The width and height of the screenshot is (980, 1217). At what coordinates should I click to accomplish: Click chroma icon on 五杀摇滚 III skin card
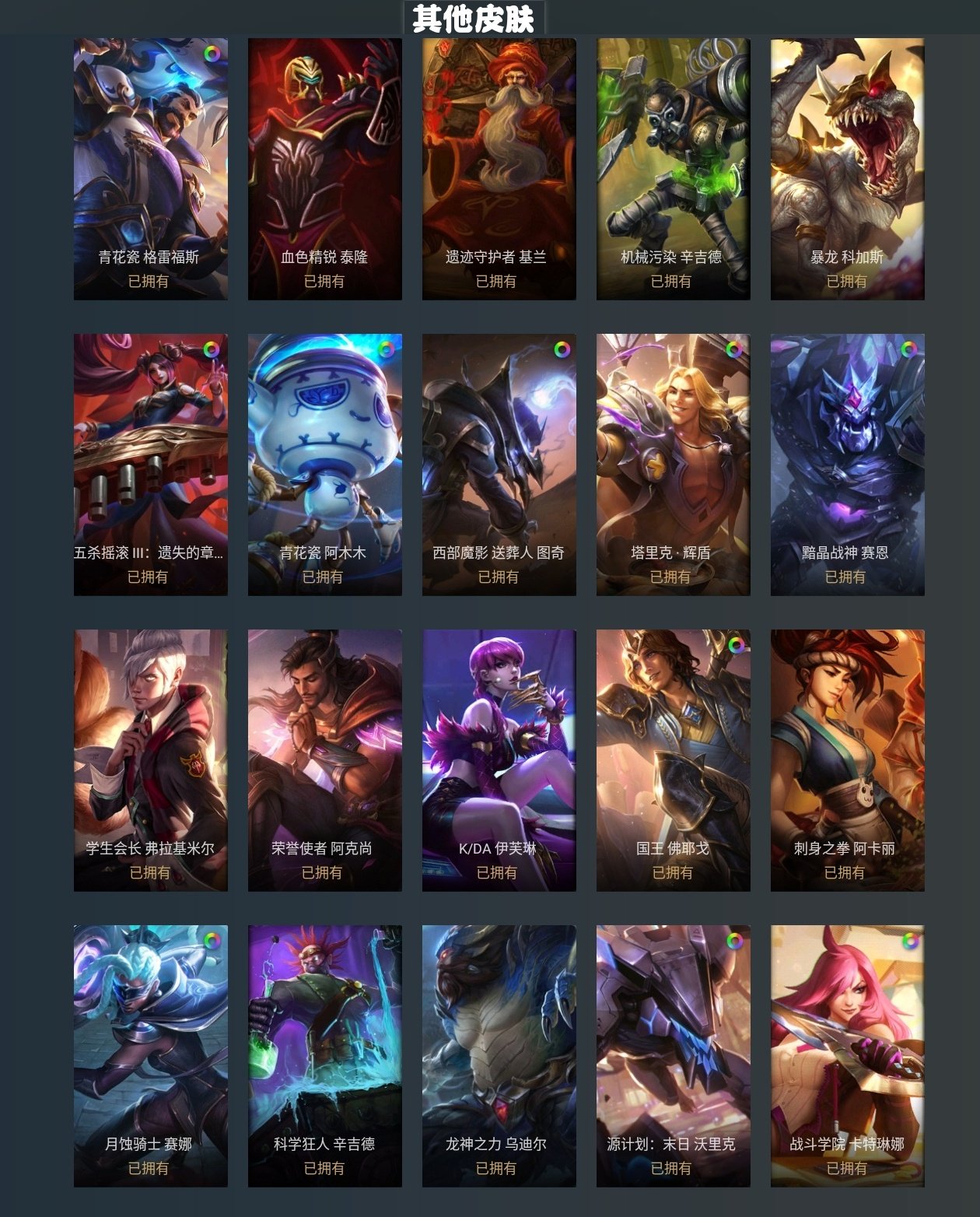(x=212, y=349)
